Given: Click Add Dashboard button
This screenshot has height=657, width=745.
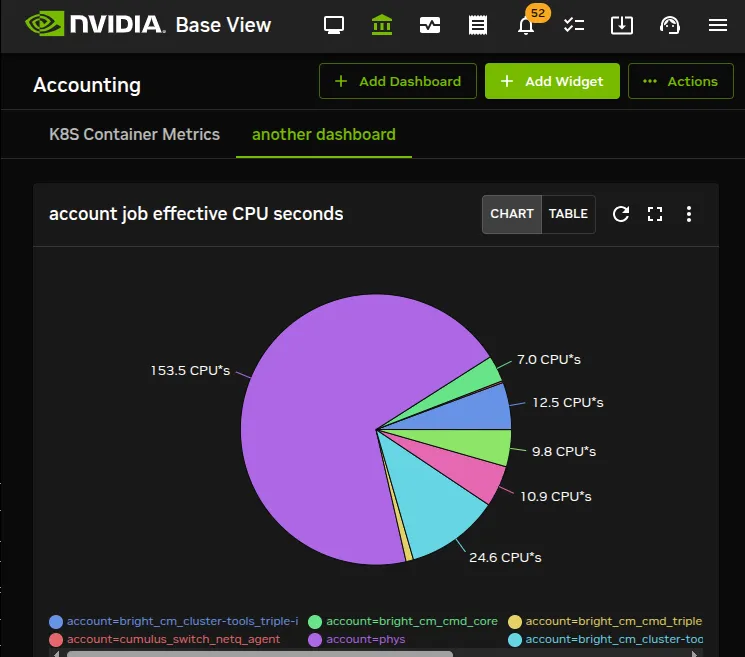Looking at the screenshot, I should [398, 81].
